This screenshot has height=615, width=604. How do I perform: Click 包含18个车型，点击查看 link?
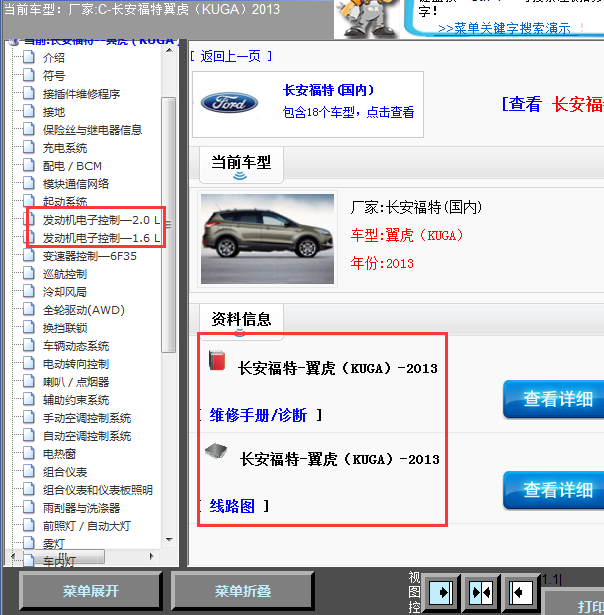[x=348, y=112]
